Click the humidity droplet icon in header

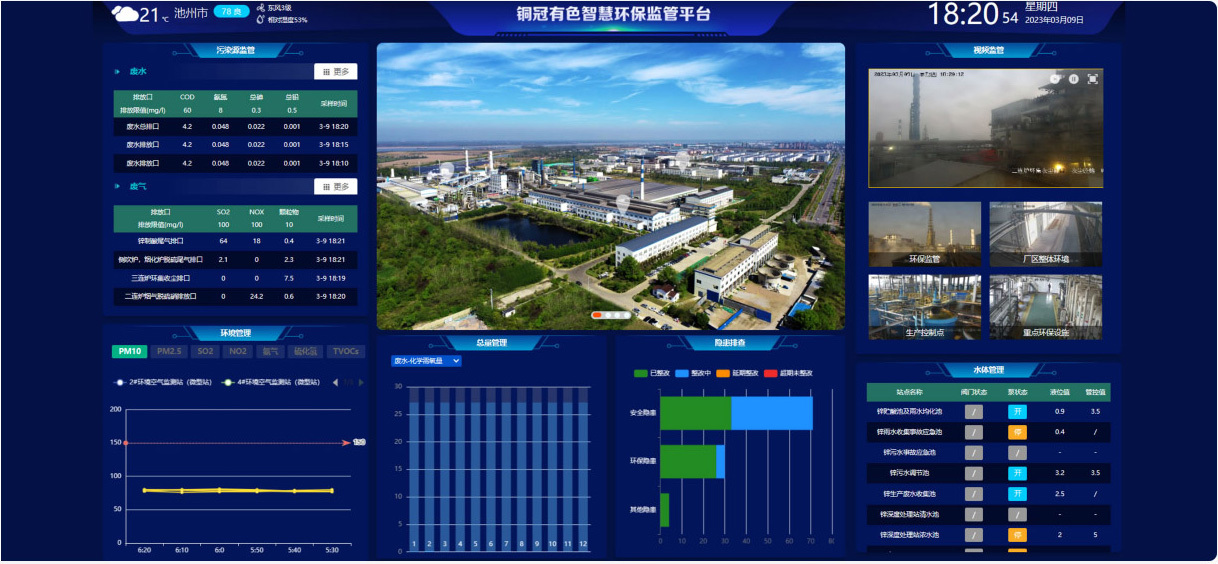pyautogui.click(x=260, y=19)
